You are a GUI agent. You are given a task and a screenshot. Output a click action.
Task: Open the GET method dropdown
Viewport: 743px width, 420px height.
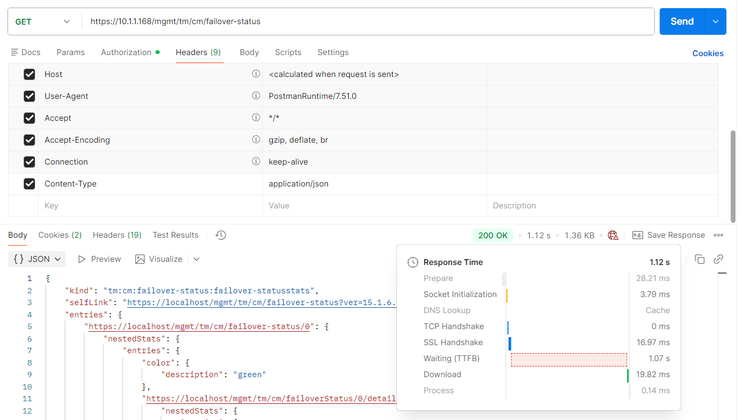(43, 21)
